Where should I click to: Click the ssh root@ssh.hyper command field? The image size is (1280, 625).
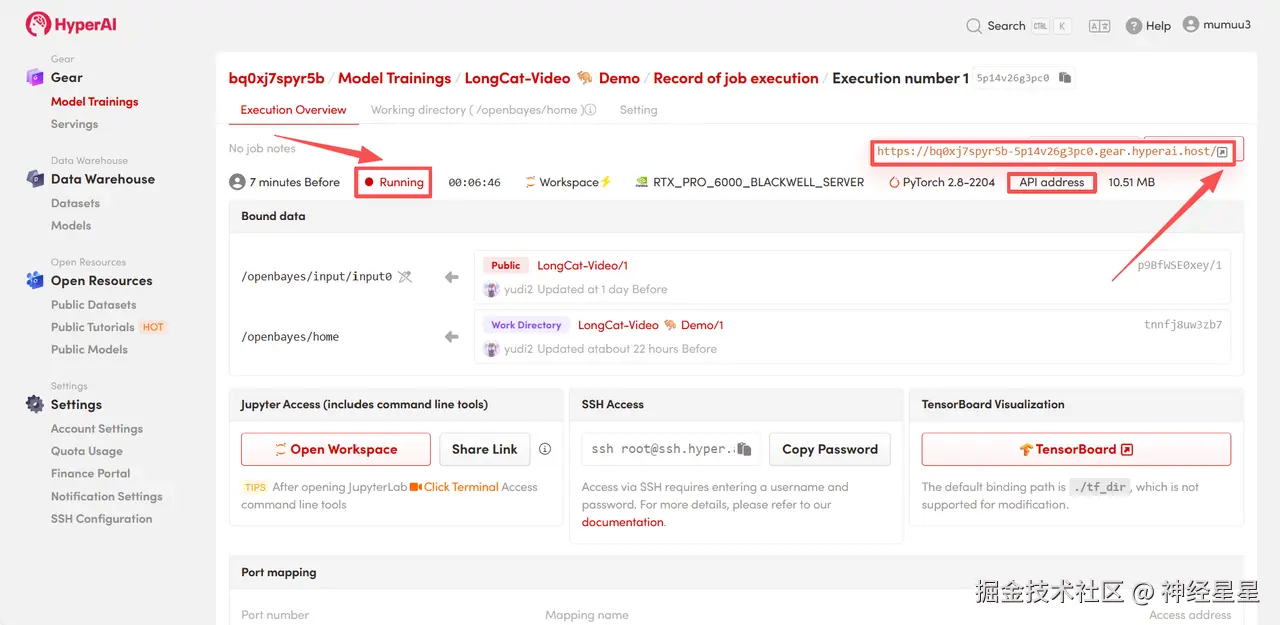tap(671, 449)
